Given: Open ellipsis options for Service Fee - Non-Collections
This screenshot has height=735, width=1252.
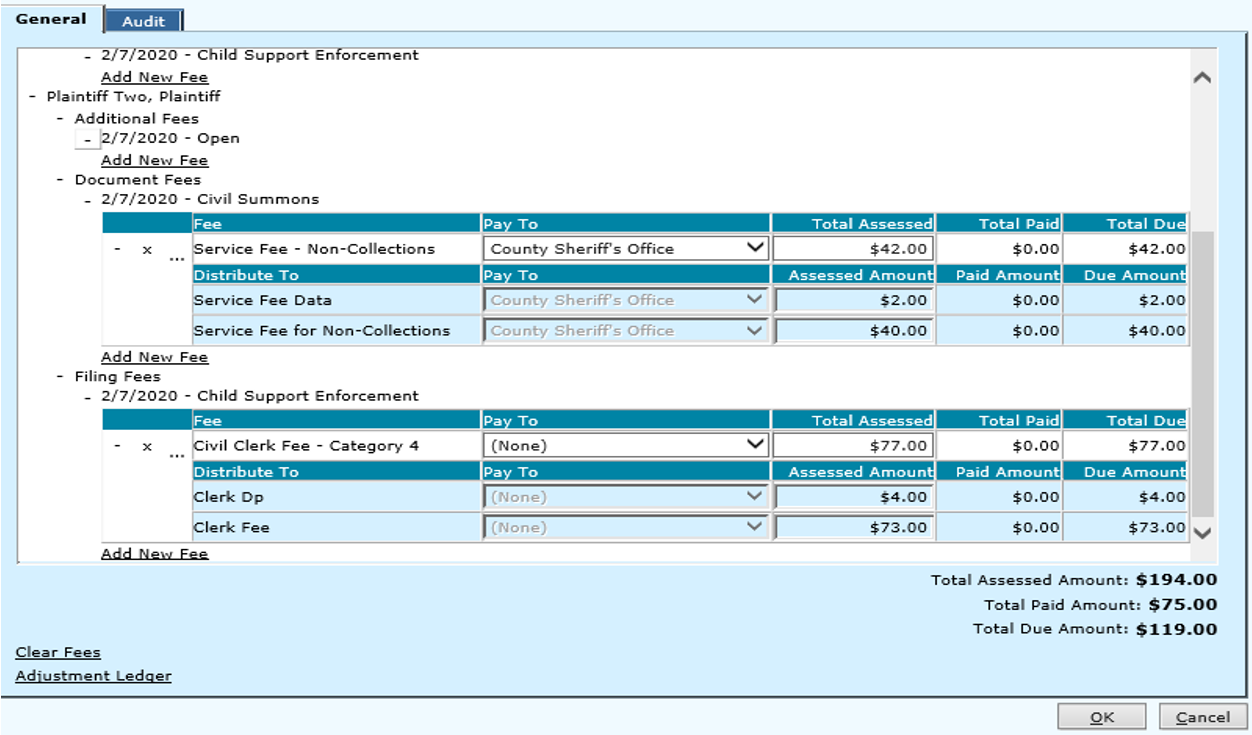Looking at the screenshot, I should click(x=176, y=257).
